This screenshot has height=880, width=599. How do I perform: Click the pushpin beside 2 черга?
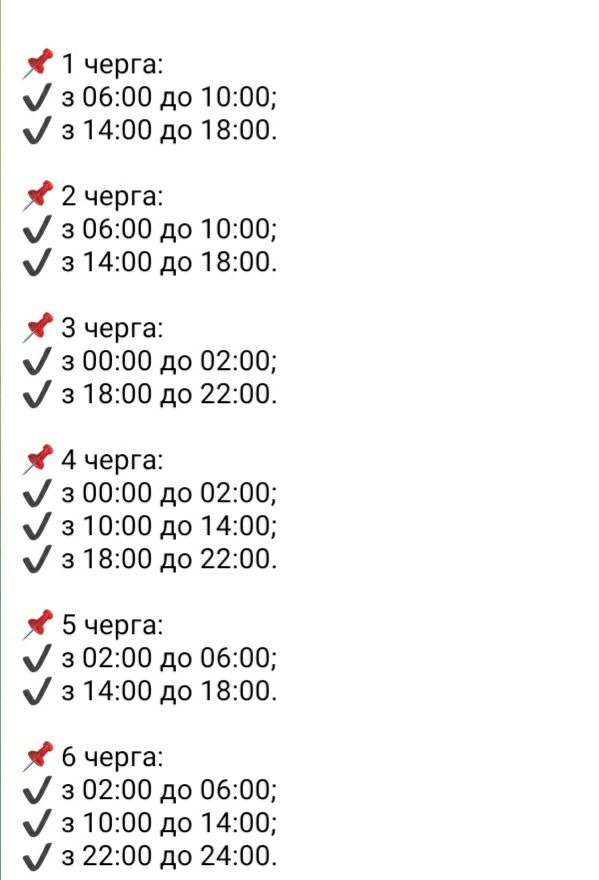coord(38,196)
